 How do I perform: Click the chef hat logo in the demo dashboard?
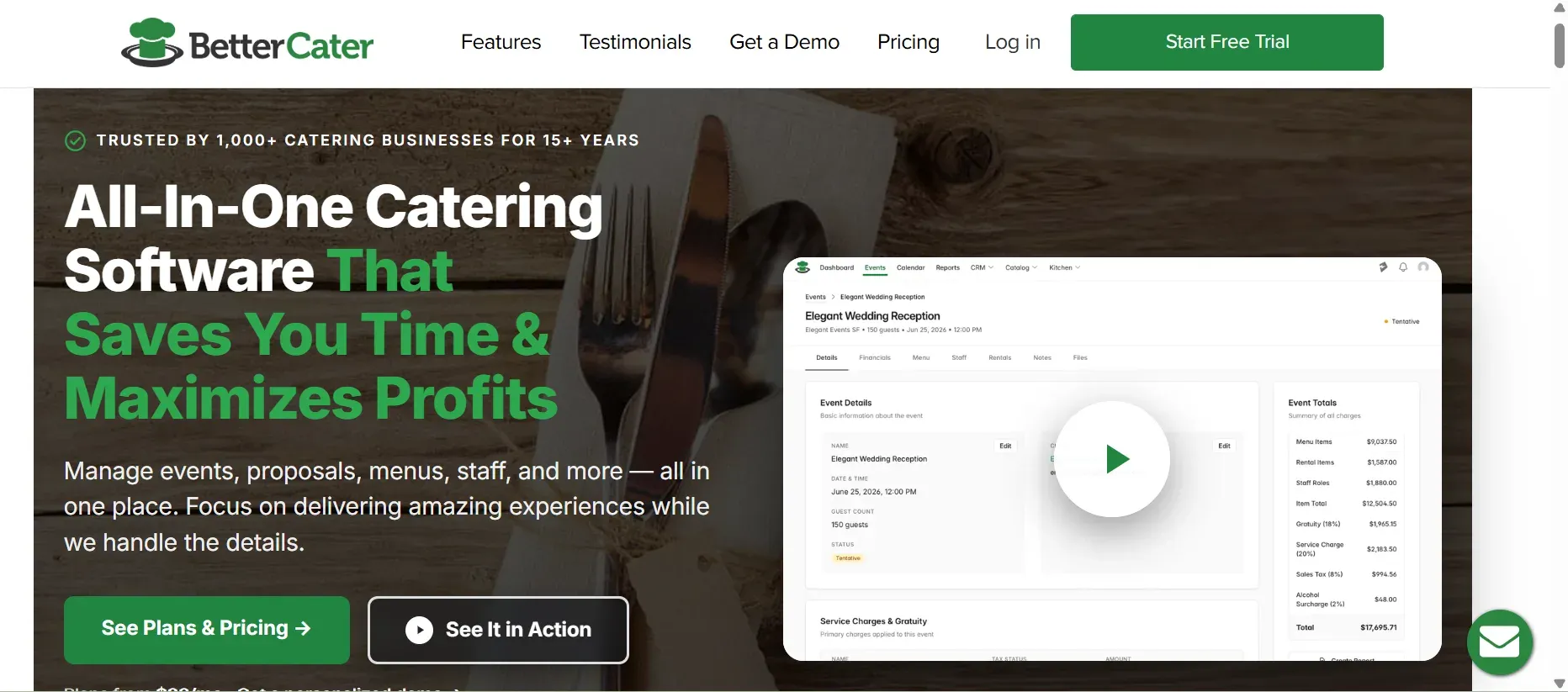(x=803, y=267)
